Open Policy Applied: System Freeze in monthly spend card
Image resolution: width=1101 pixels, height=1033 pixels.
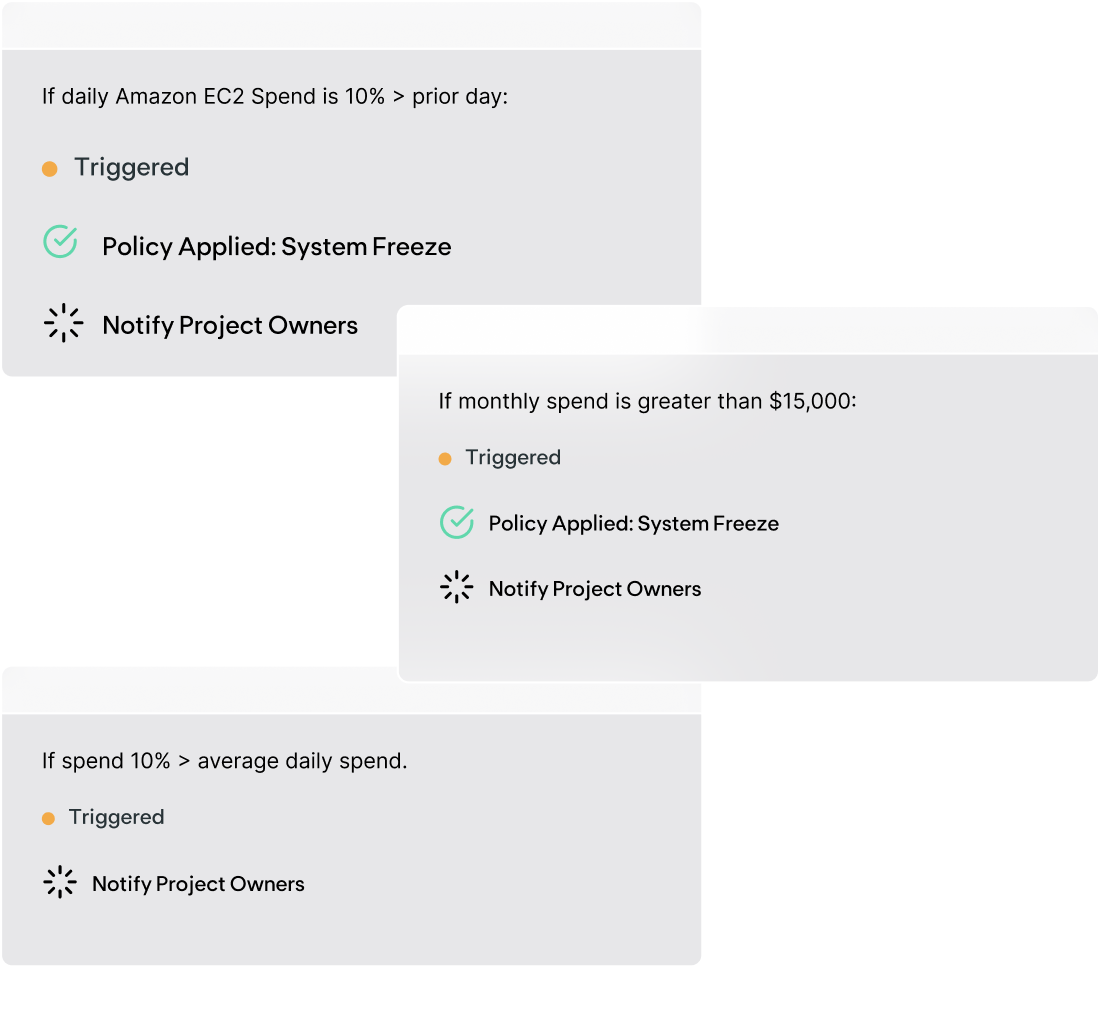point(633,524)
